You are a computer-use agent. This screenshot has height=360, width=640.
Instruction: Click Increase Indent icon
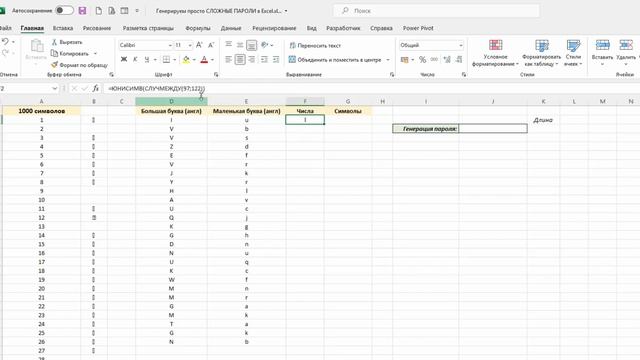click(x=276, y=60)
